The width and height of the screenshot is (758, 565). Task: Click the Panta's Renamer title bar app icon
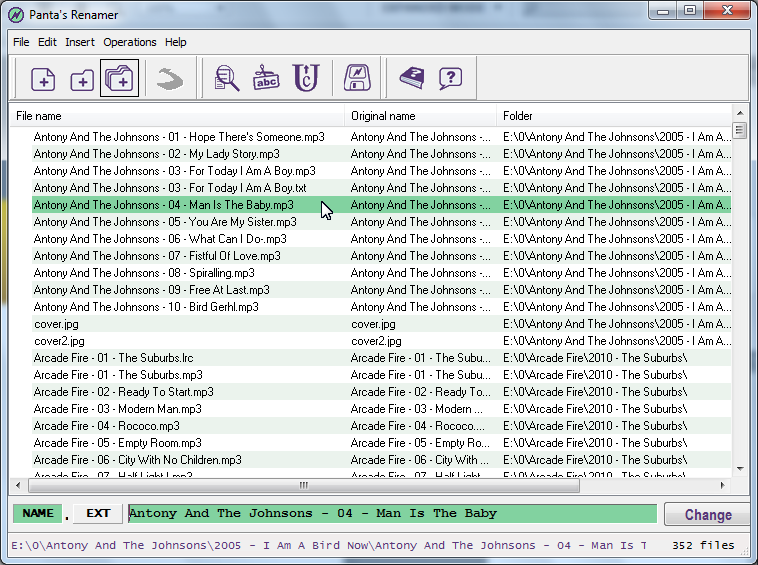pos(16,14)
